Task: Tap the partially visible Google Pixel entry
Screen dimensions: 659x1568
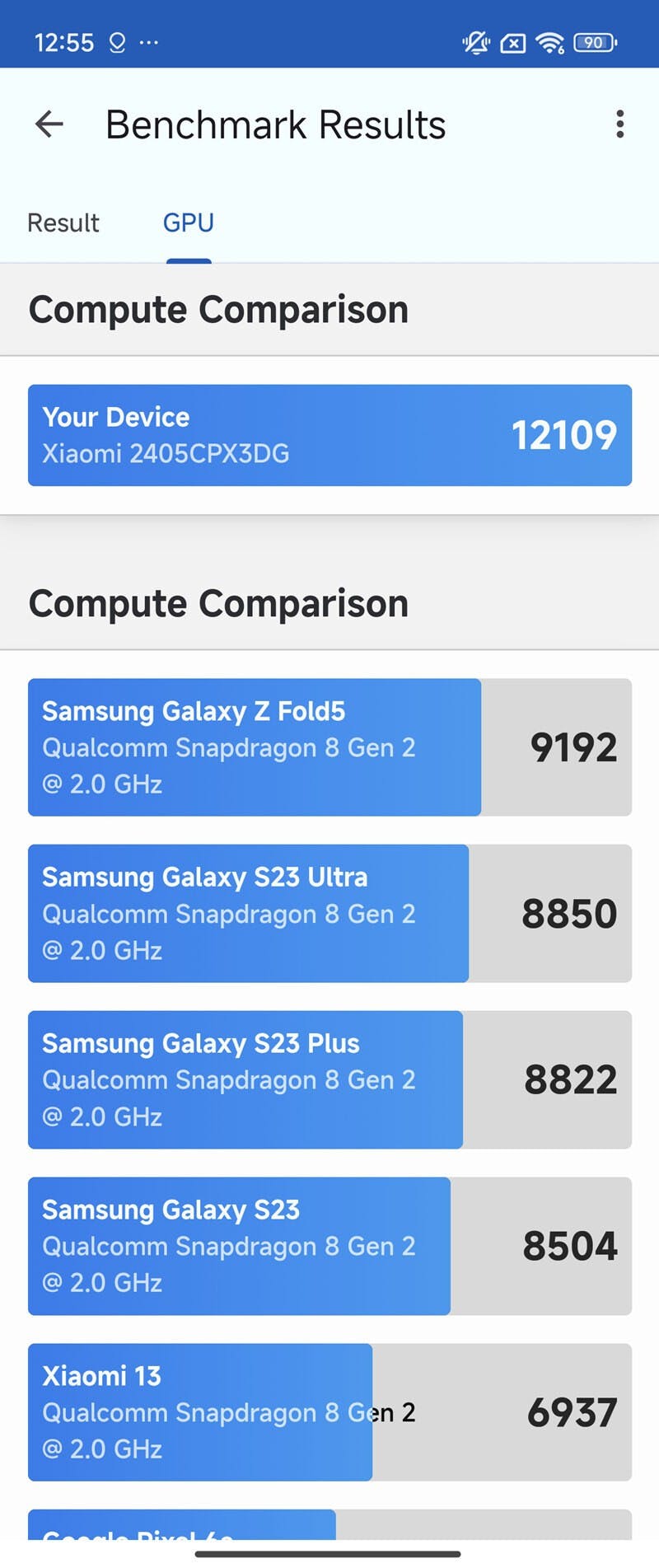Action: [329, 1525]
